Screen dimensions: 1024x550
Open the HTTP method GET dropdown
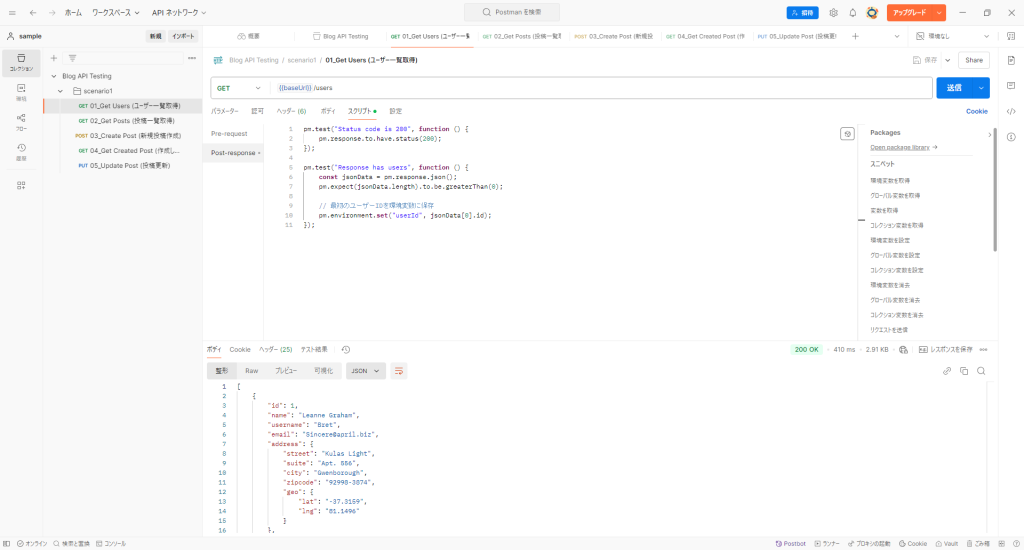tap(238, 88)
